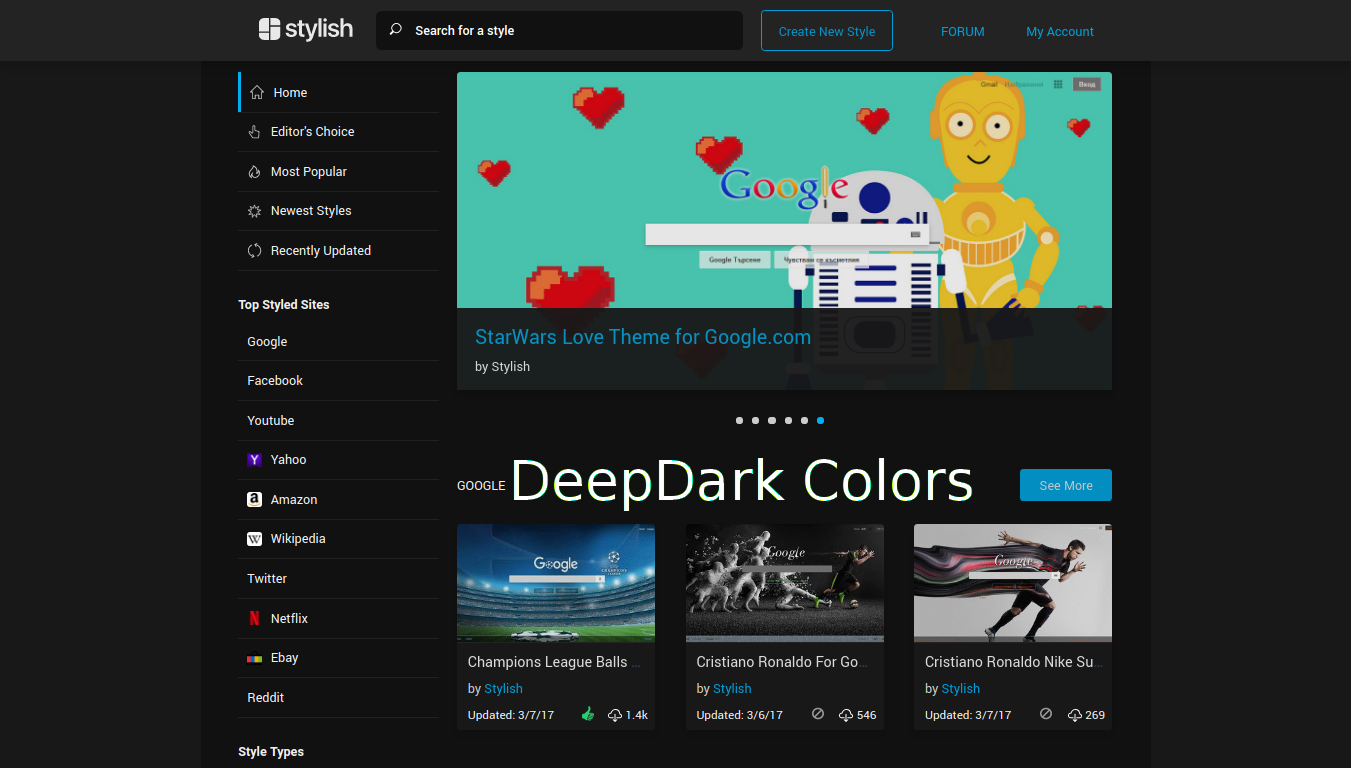The height and width of the screenshot is (768, 1351).
Task: Open StarWars Love Theme title link
Action: click(x=643, y=337)
